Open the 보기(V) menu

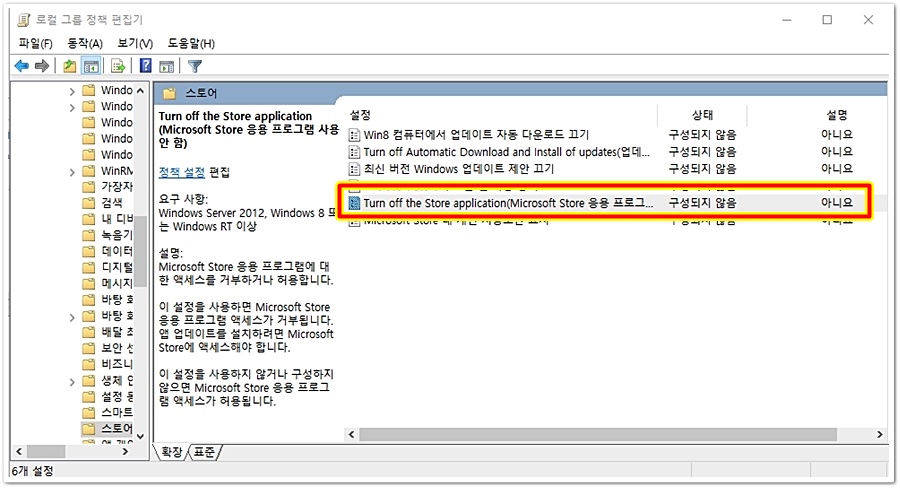(x=135, y=44)
